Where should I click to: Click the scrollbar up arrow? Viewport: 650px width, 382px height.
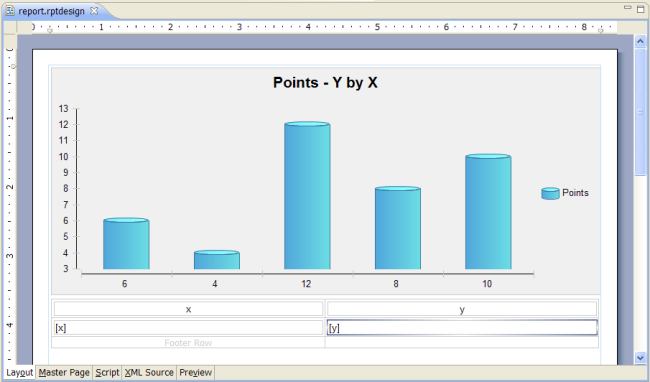coord(640,41)
